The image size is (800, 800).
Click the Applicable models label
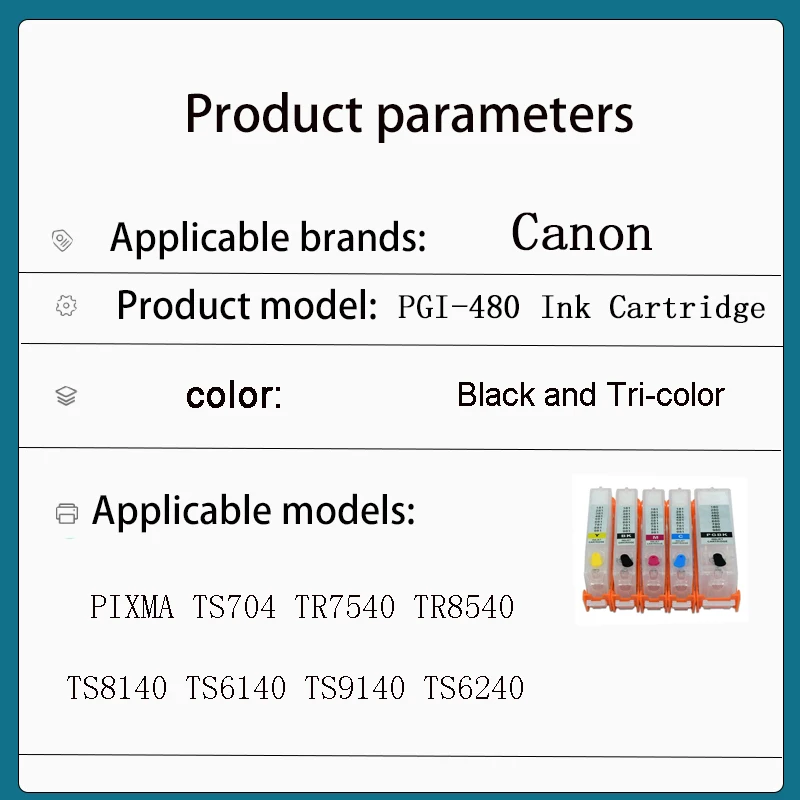click(x=253, y=511)
